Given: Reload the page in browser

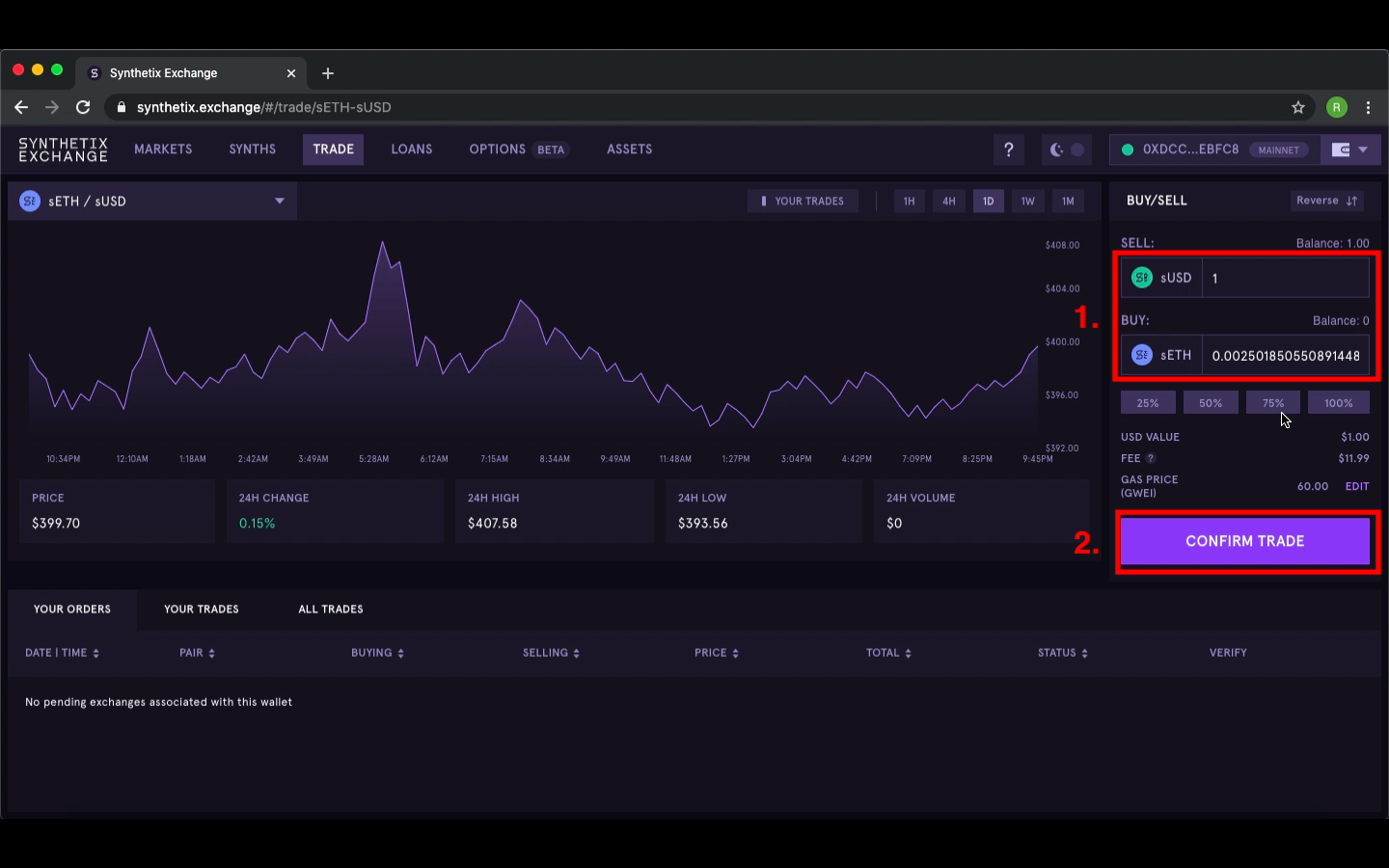Looking at the screenshot, I should (83, 107).
